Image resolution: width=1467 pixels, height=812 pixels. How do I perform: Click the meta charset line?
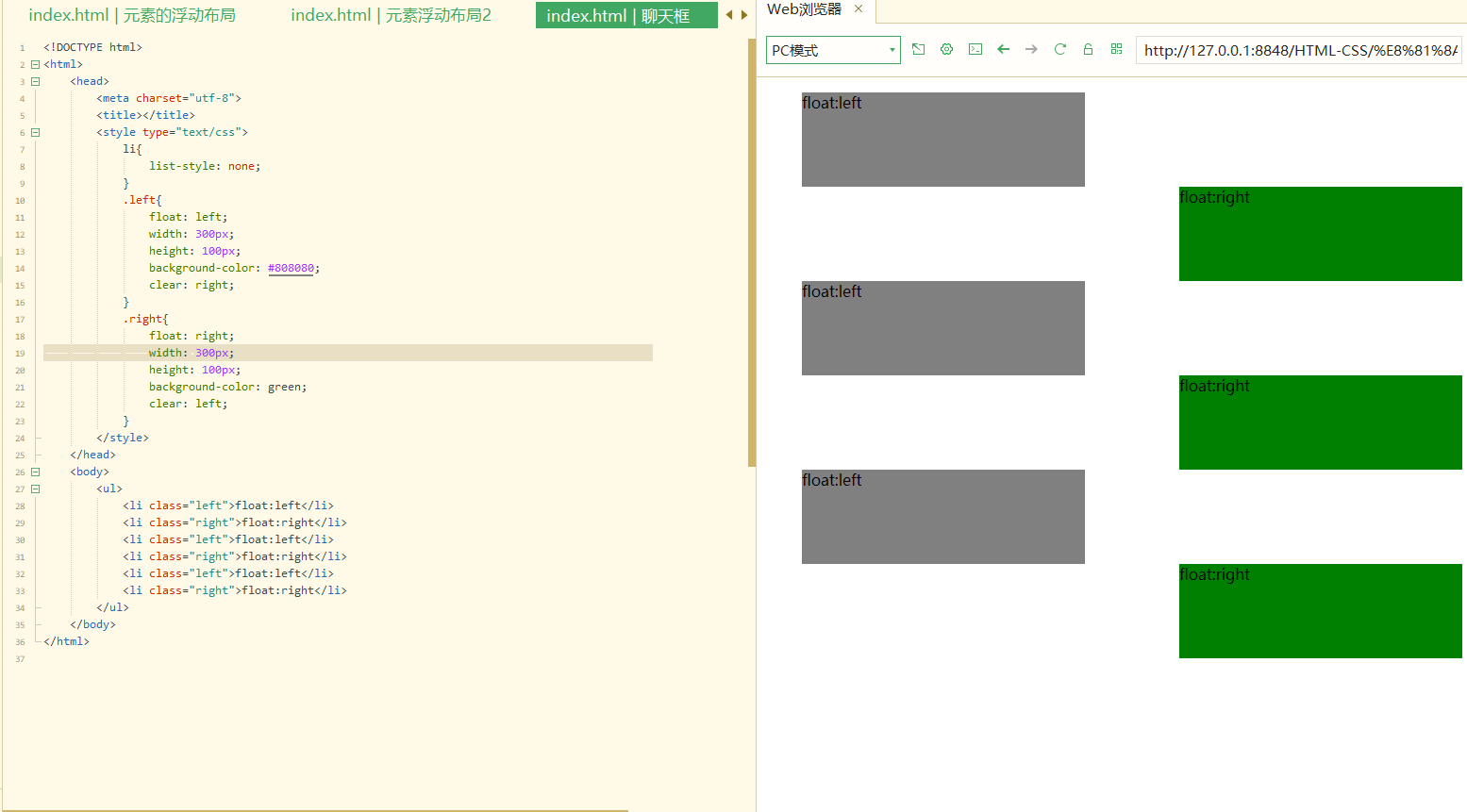click(x=169, y=98)
